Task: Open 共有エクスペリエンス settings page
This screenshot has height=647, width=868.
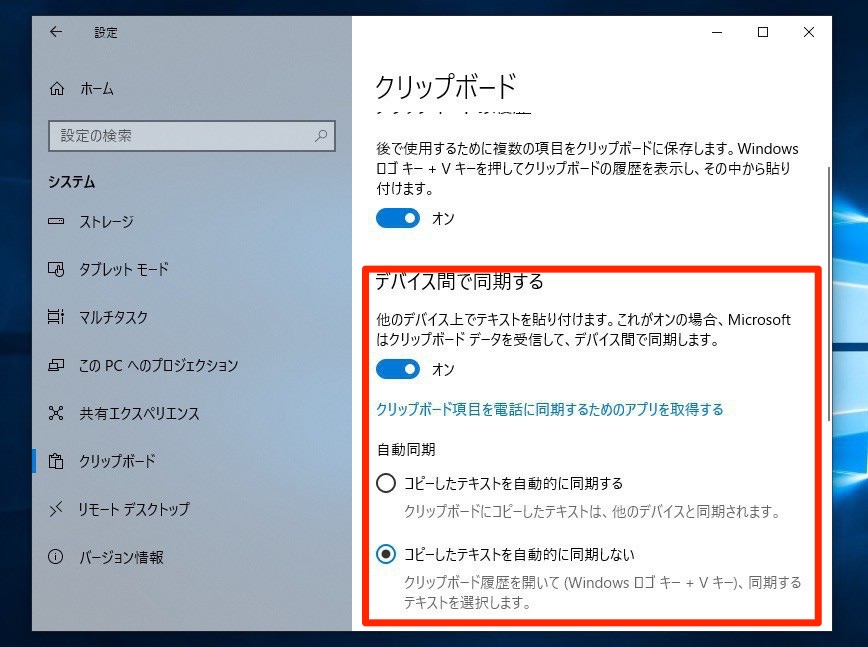Action: pos(139,413)
